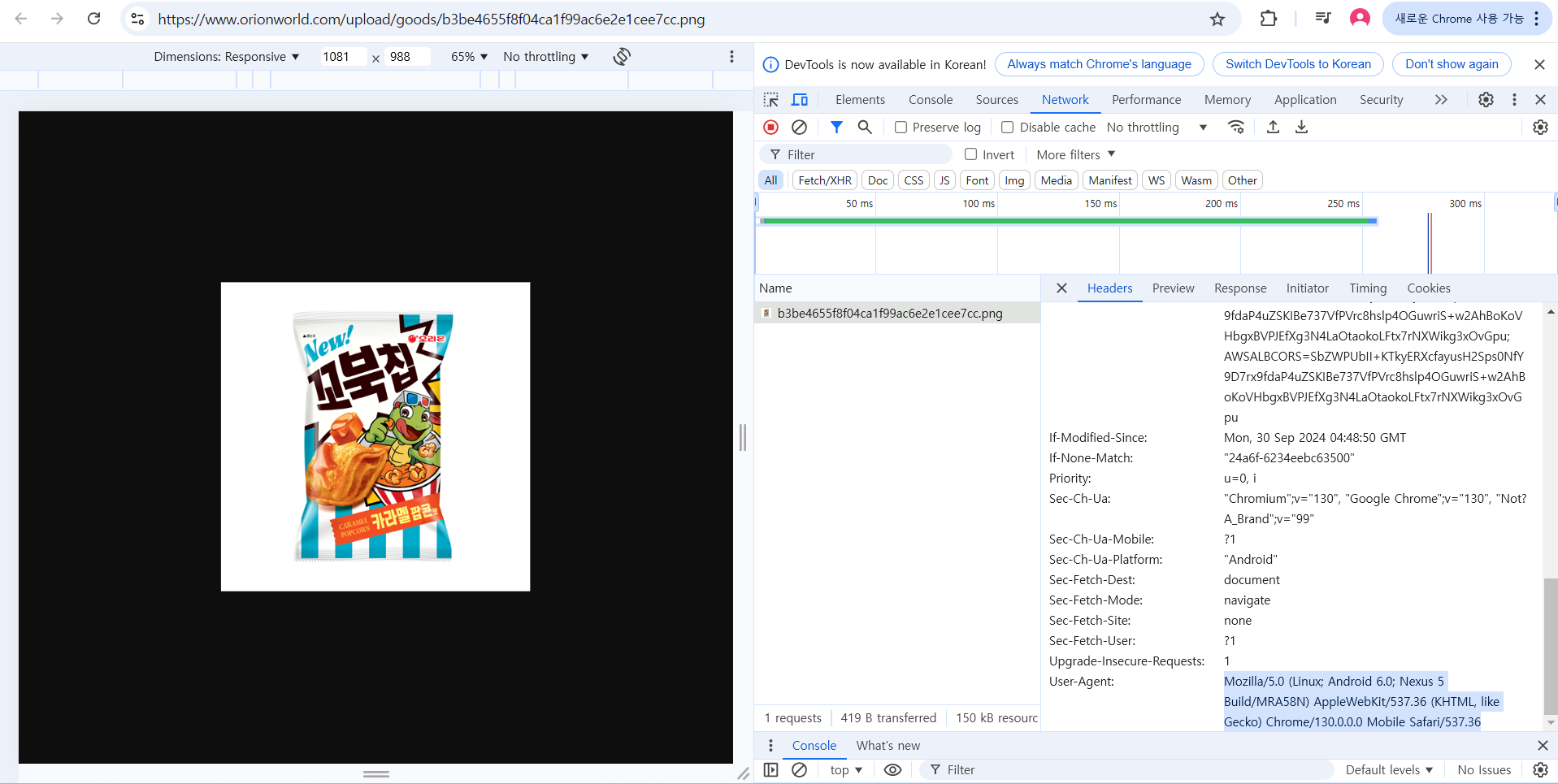Rotate the device viewport
Viewport: 1558px width, 784px height.
pos(622,56)
